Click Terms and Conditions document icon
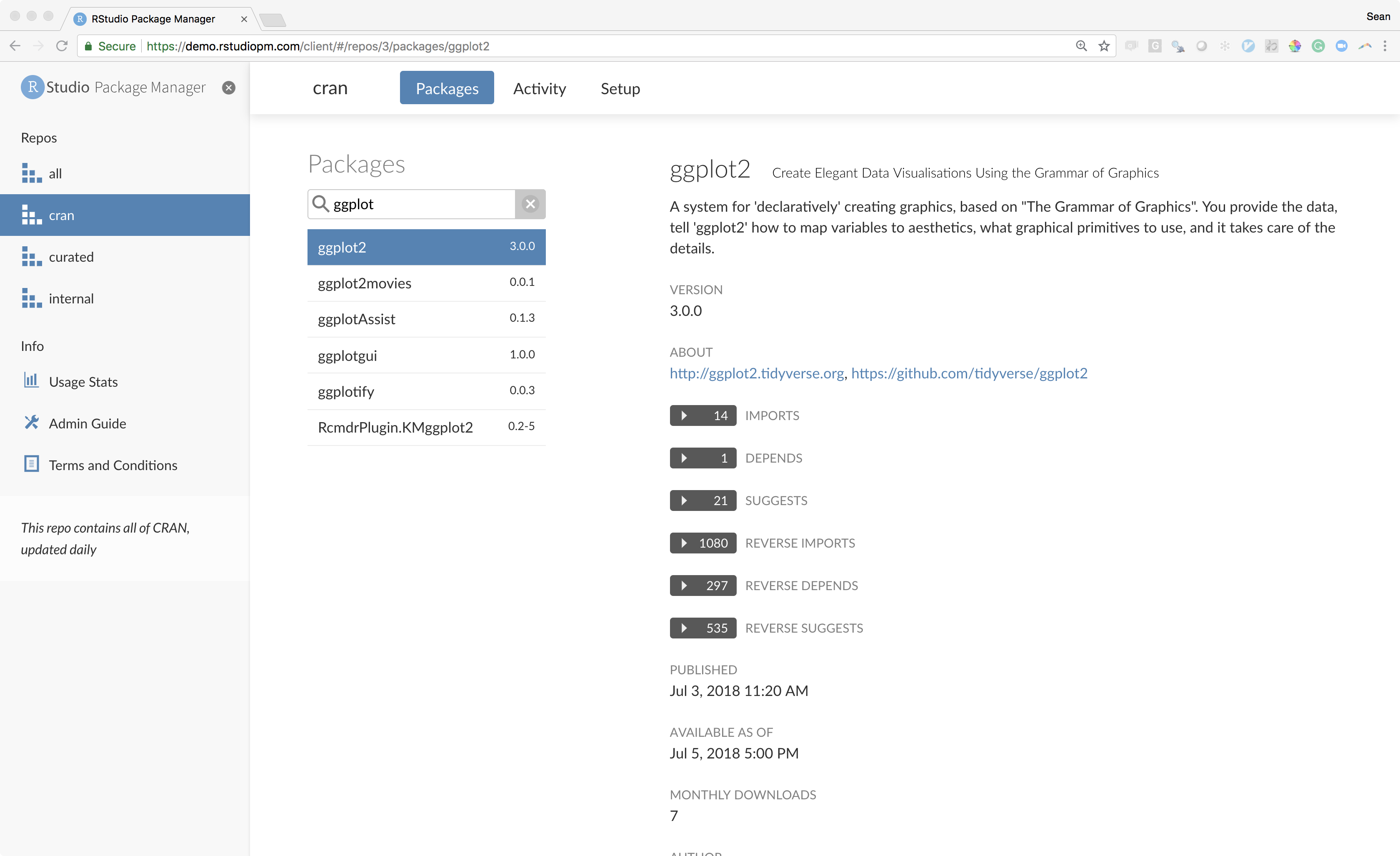1400x856 pixels. (31, 464)
